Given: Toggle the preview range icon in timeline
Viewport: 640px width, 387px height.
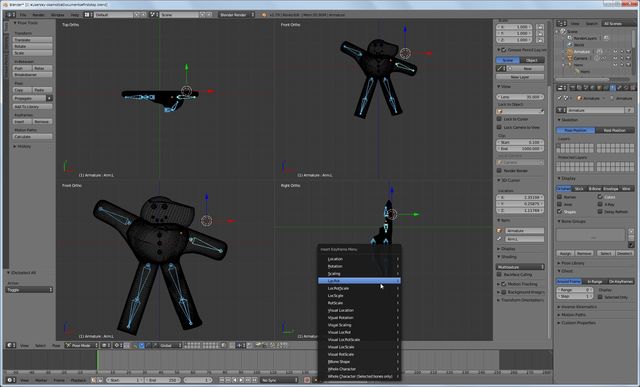Looking at the screenshot, I should click(x=93, y=380).
